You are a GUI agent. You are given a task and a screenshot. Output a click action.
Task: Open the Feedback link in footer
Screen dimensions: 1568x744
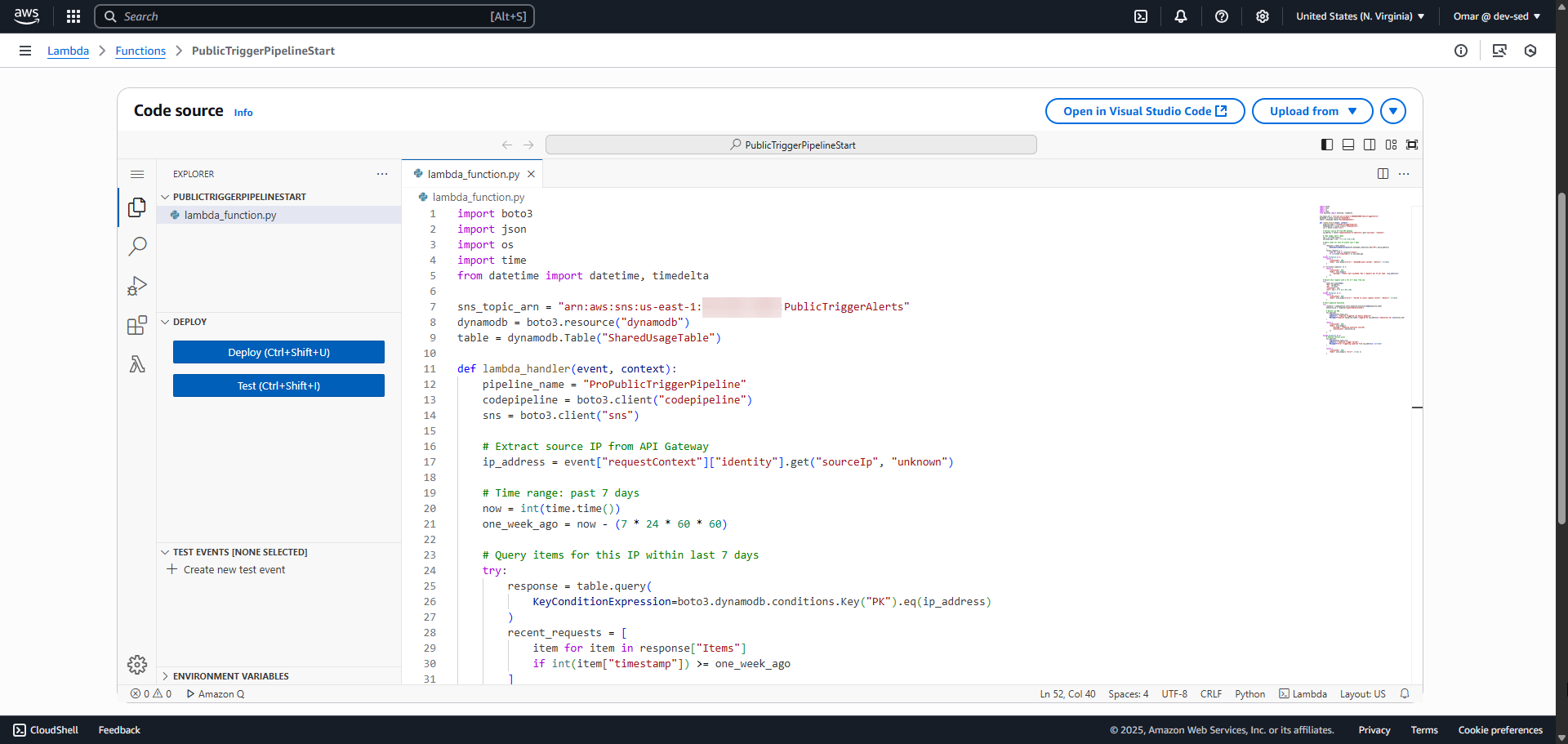coord(119,730)
